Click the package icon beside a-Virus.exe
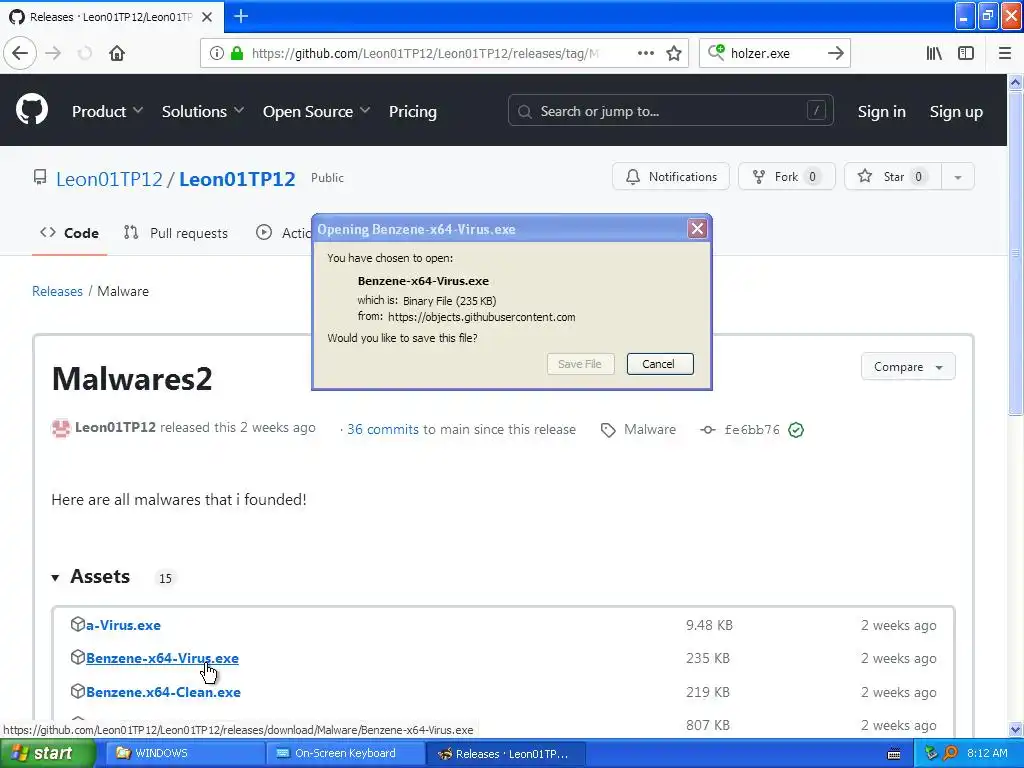1024x768 pixels. click(78, 624)
